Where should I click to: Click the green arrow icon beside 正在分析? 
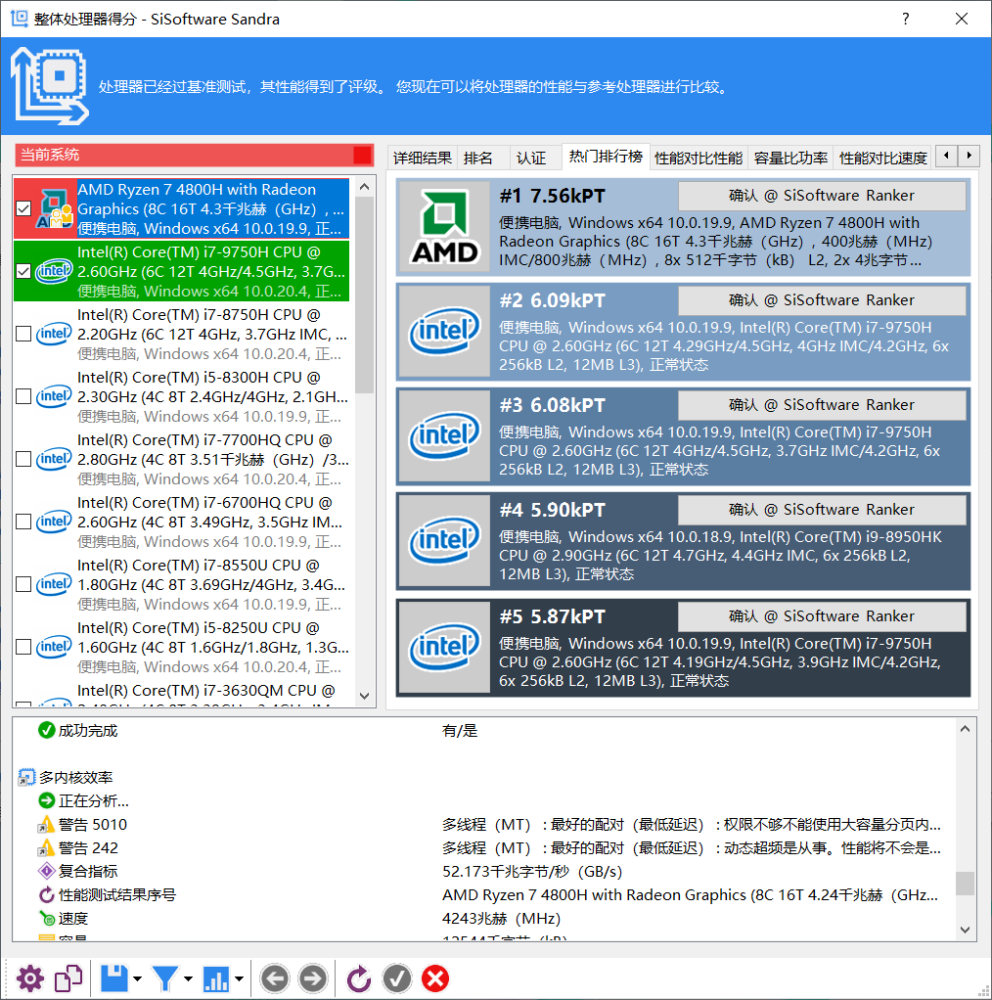coord(46,801)
